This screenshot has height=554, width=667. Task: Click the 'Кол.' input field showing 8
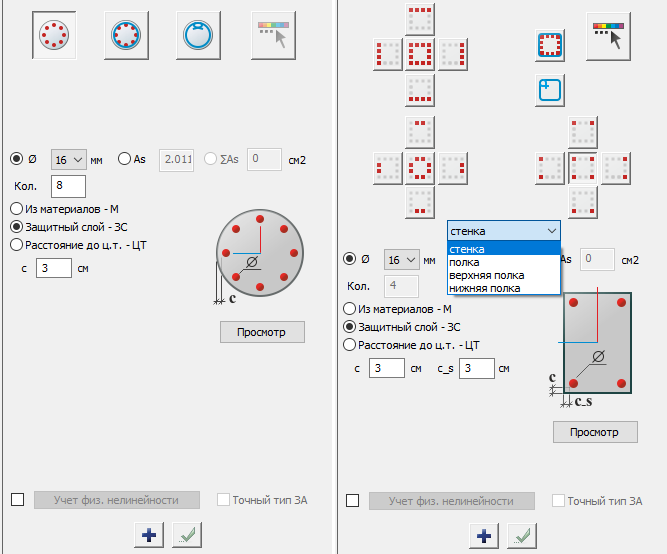point(68,186)
